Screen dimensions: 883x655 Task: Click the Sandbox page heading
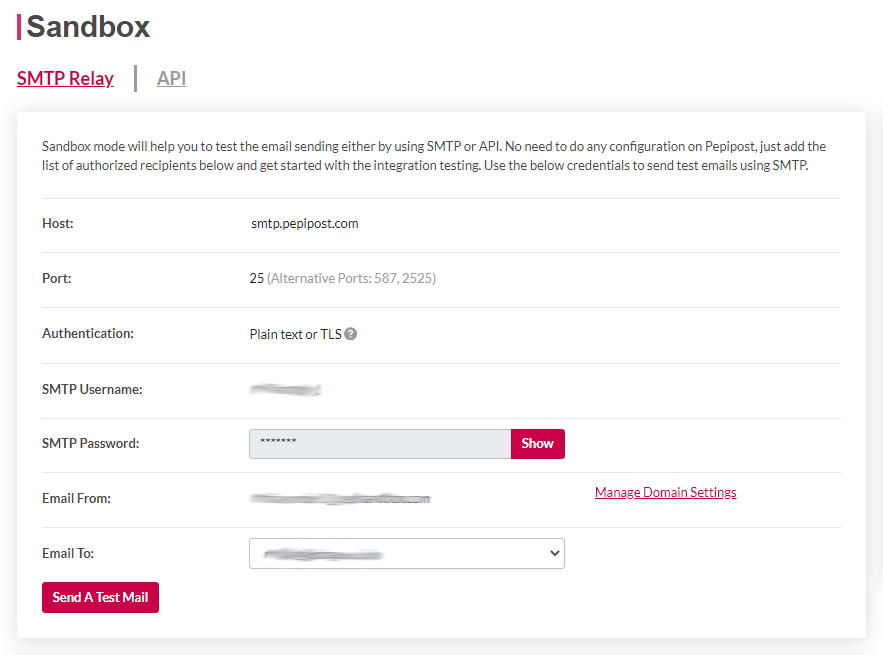pos(88,26)
